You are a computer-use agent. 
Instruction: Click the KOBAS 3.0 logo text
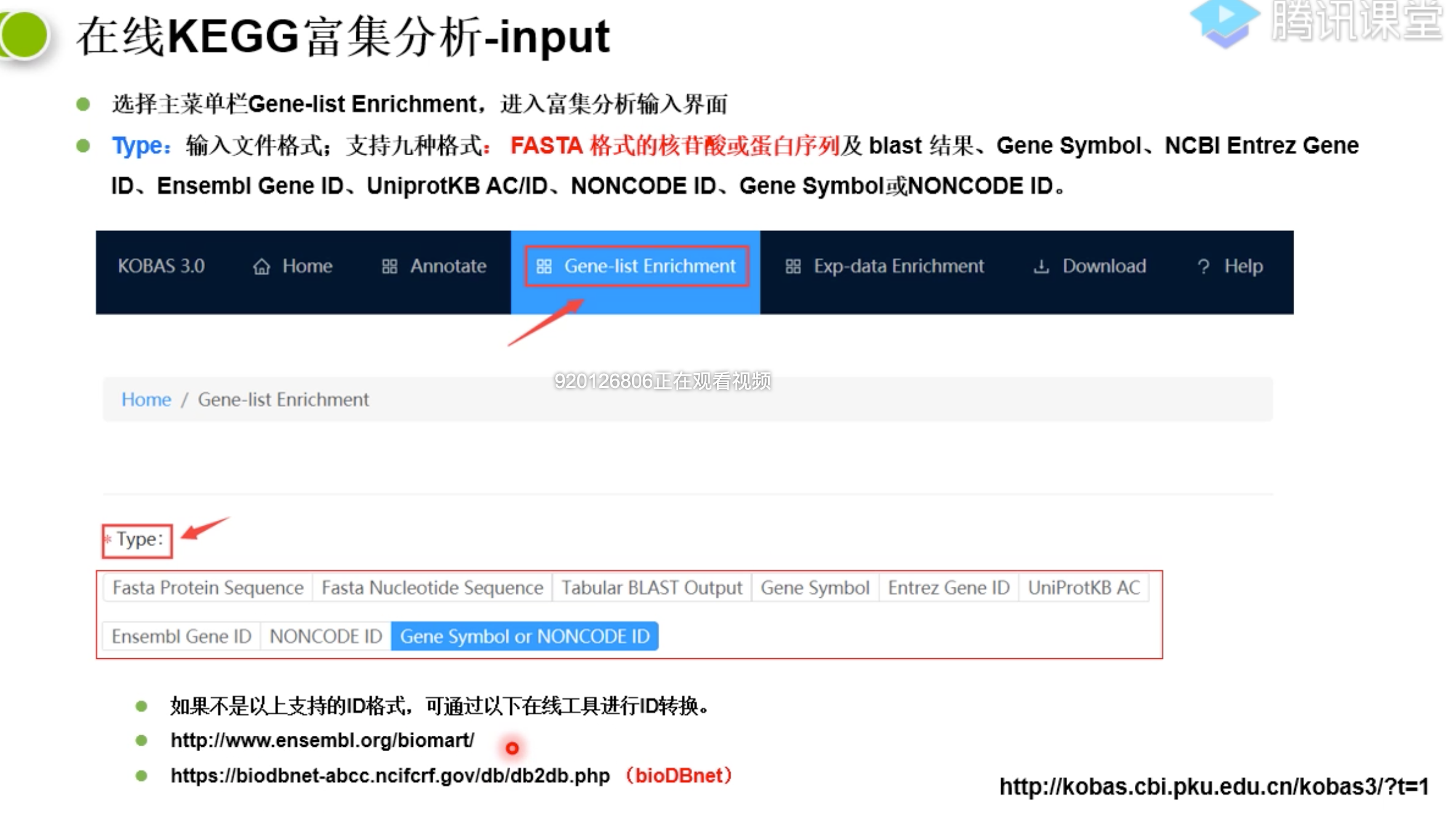click(161, 266)
